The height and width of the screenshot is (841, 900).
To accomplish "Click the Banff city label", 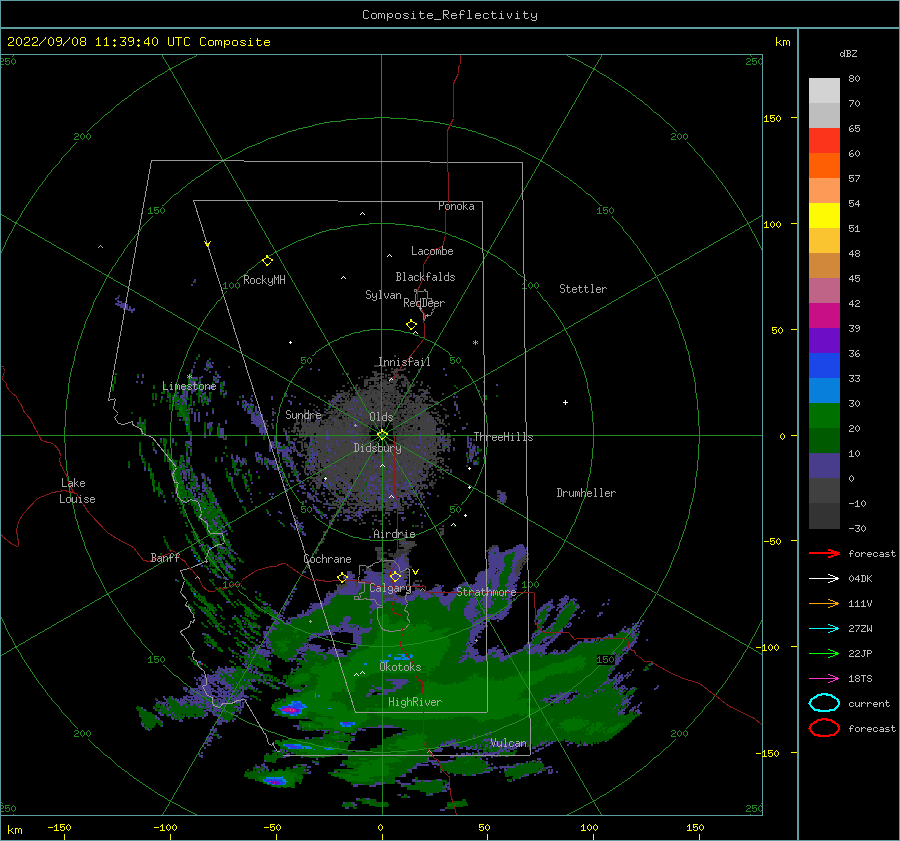I will 165,557.
